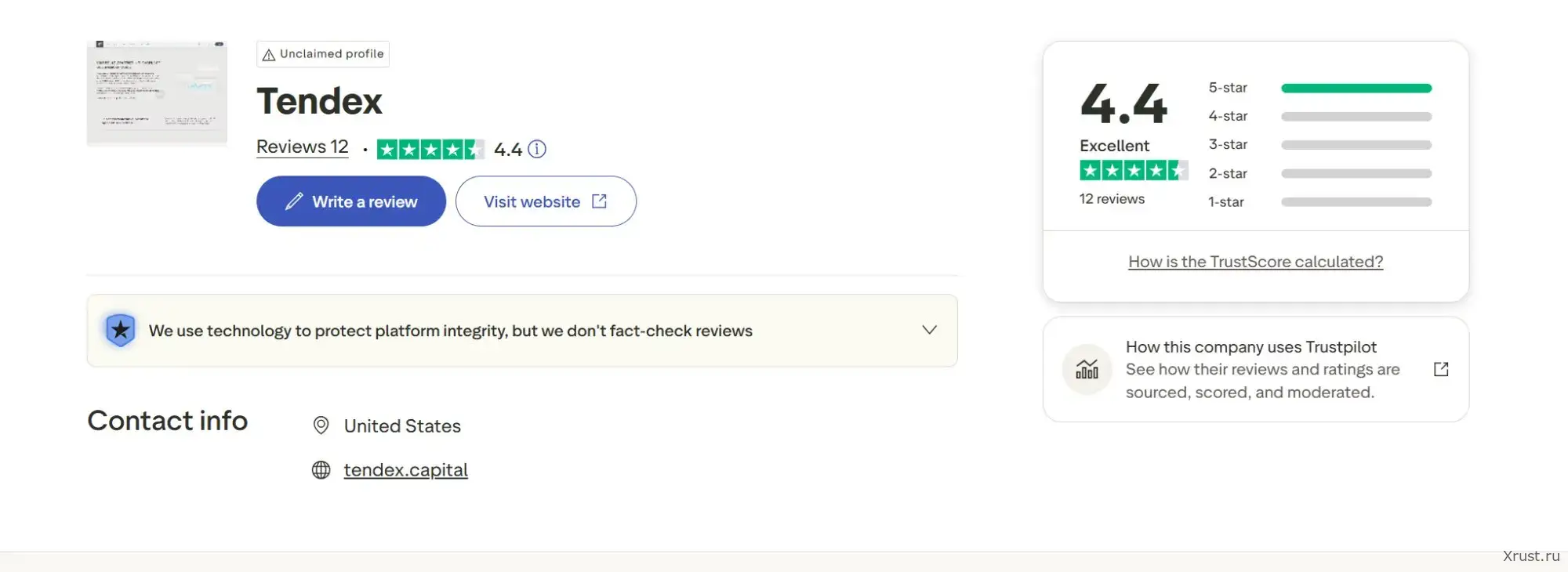The height and width of the screenshot is (572, 1568).
Task: Open external link arrow in company usage card
Action: [1441, 369]
